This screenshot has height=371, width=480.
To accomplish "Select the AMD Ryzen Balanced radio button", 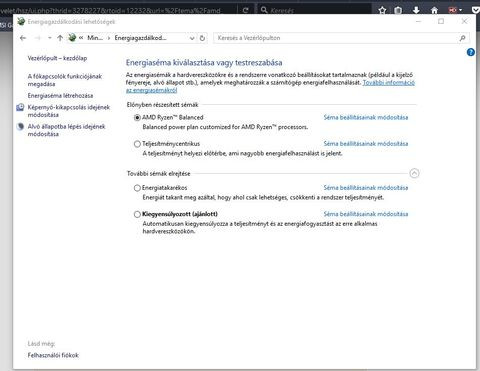I will (x=137, y=118).
